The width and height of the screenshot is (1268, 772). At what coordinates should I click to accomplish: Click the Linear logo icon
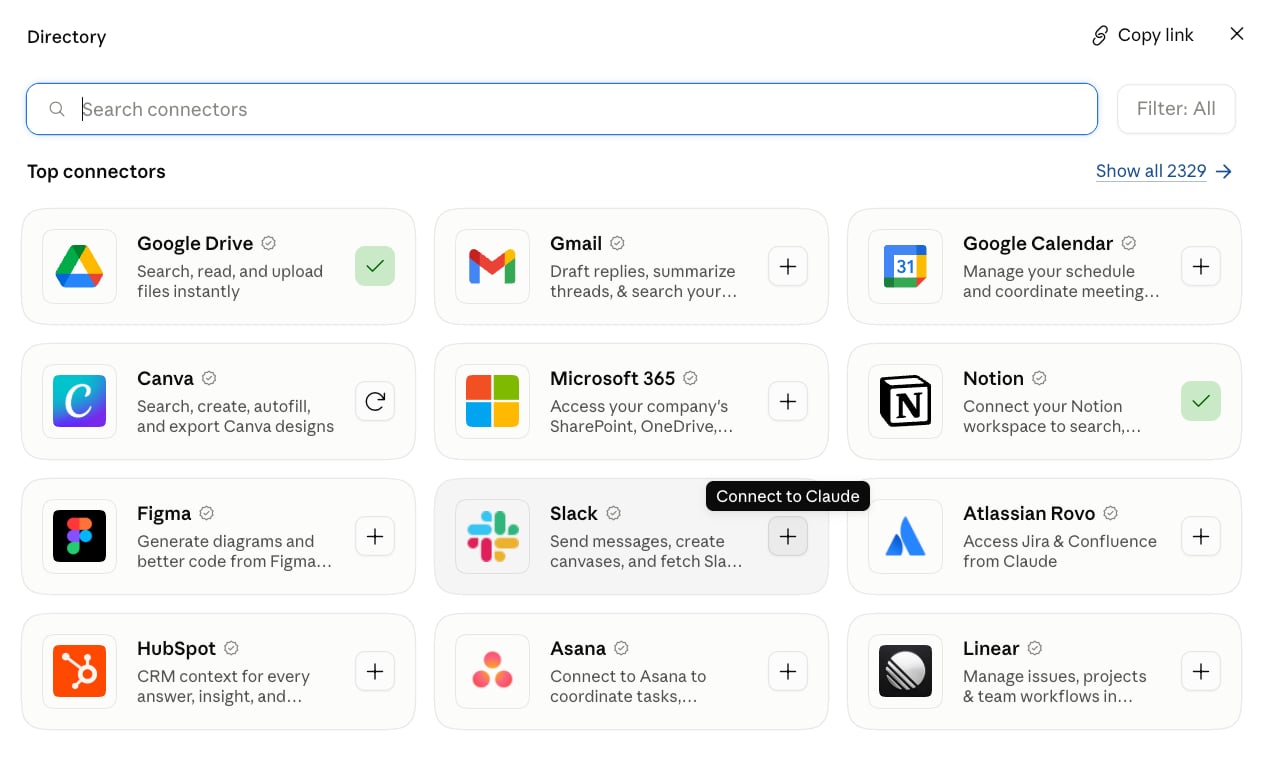[x=905, y=671]
